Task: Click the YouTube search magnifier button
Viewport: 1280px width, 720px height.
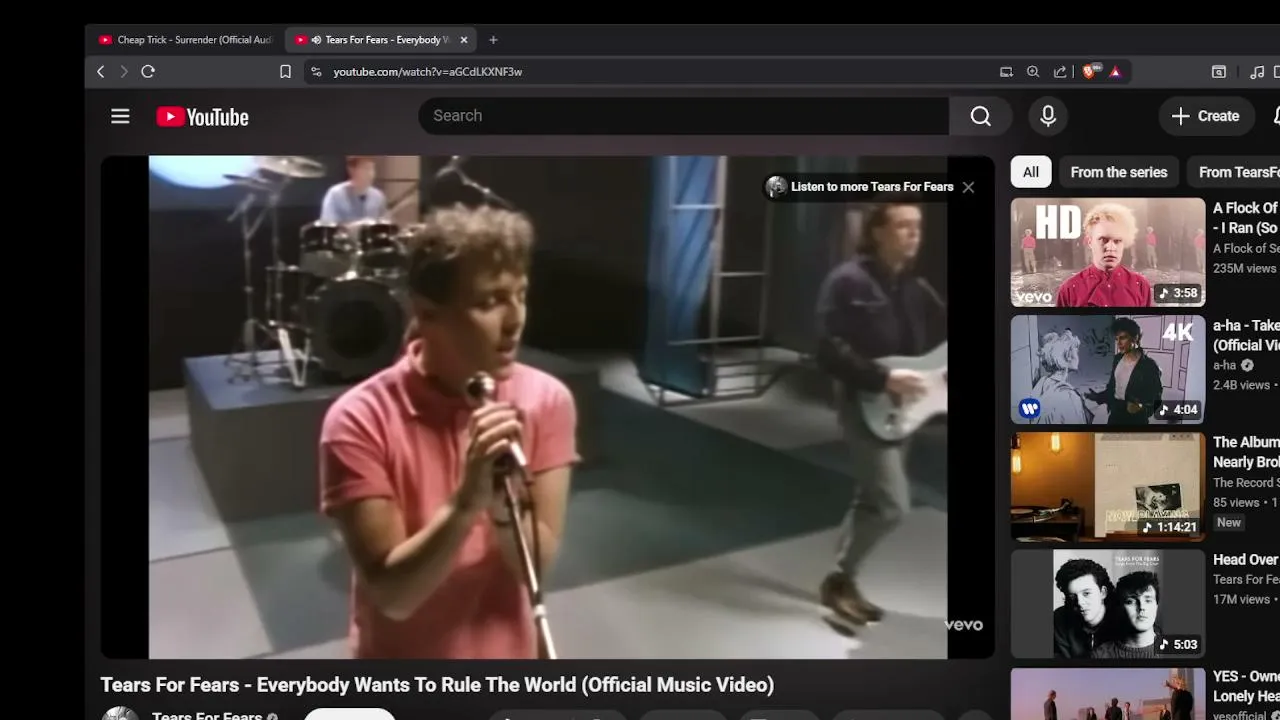Action: (x=980, y=116)
